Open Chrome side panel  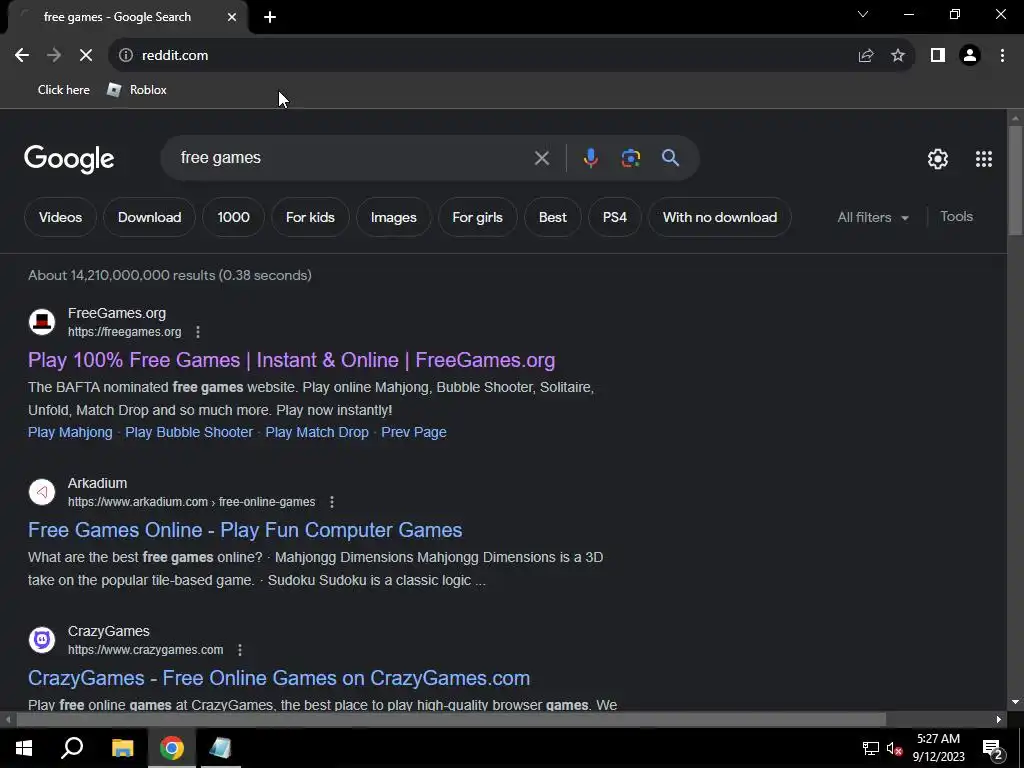[938, 56]
